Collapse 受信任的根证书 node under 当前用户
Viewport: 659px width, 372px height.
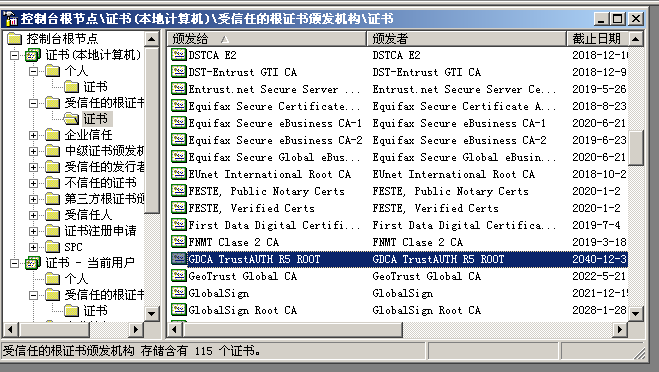point(34,295)
